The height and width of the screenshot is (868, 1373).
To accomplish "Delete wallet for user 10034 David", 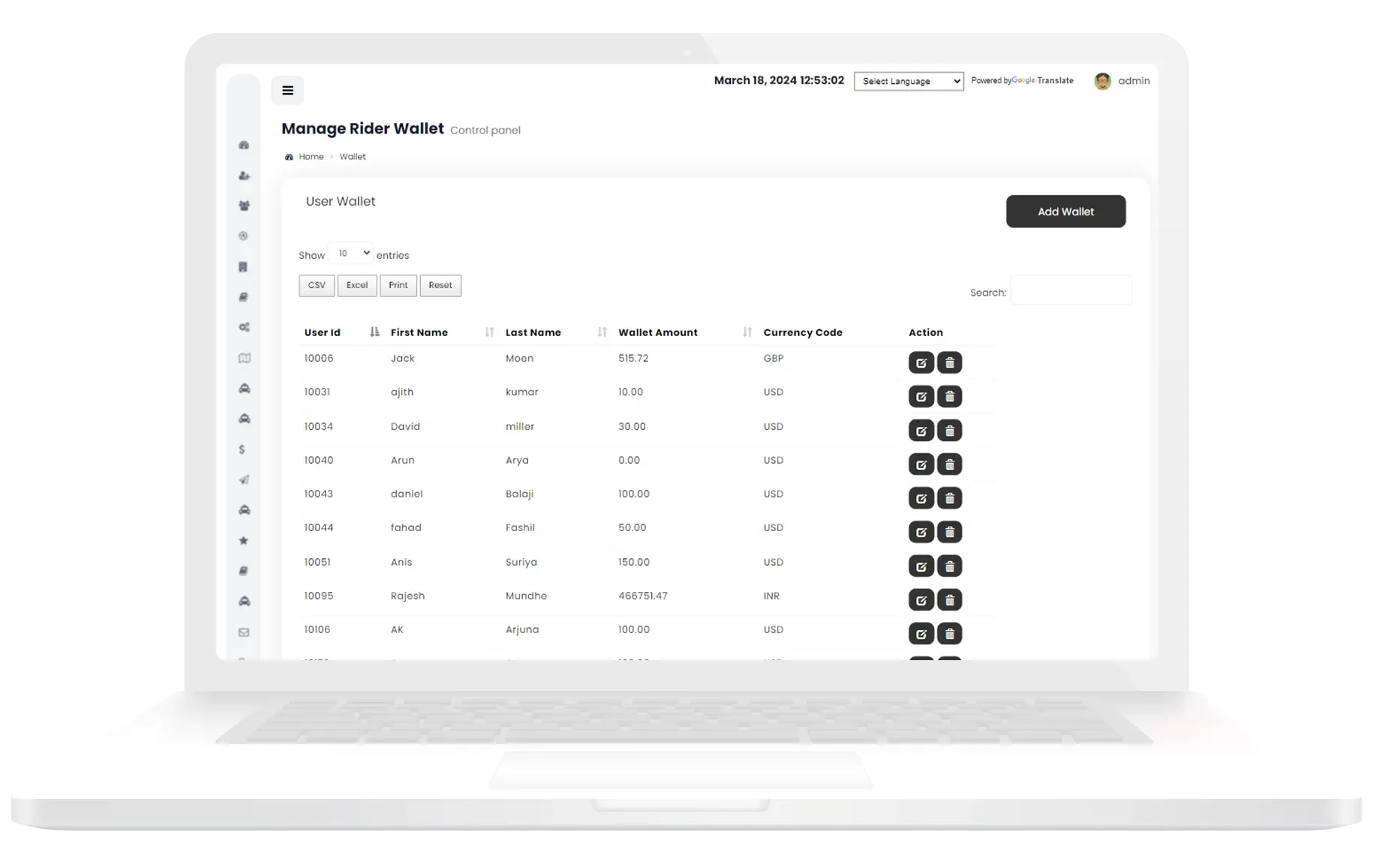I will (950, 431).
